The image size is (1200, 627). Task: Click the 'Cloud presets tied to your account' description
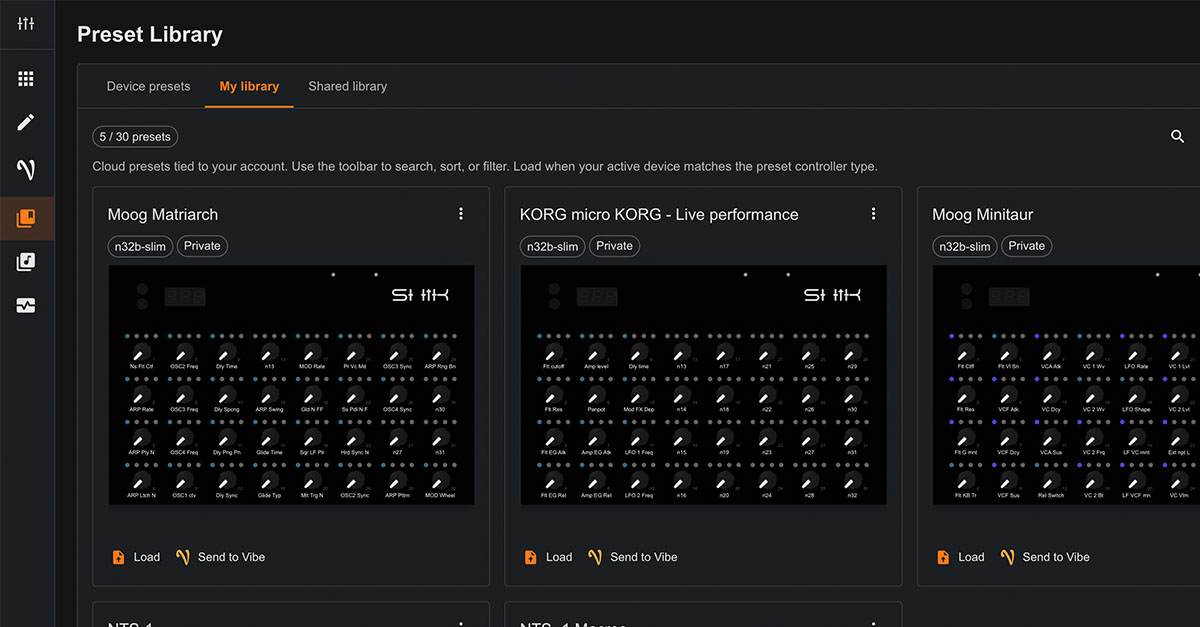pos(485,166)
